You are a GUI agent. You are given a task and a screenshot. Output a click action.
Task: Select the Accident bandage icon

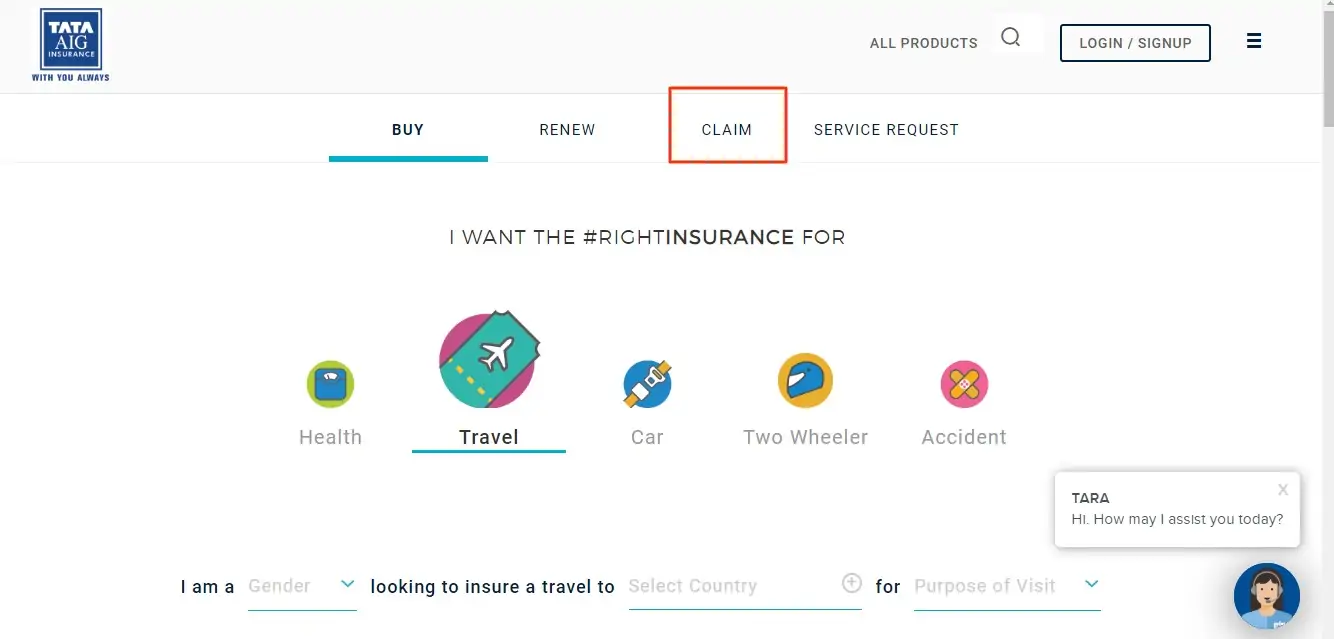[964, 384]
